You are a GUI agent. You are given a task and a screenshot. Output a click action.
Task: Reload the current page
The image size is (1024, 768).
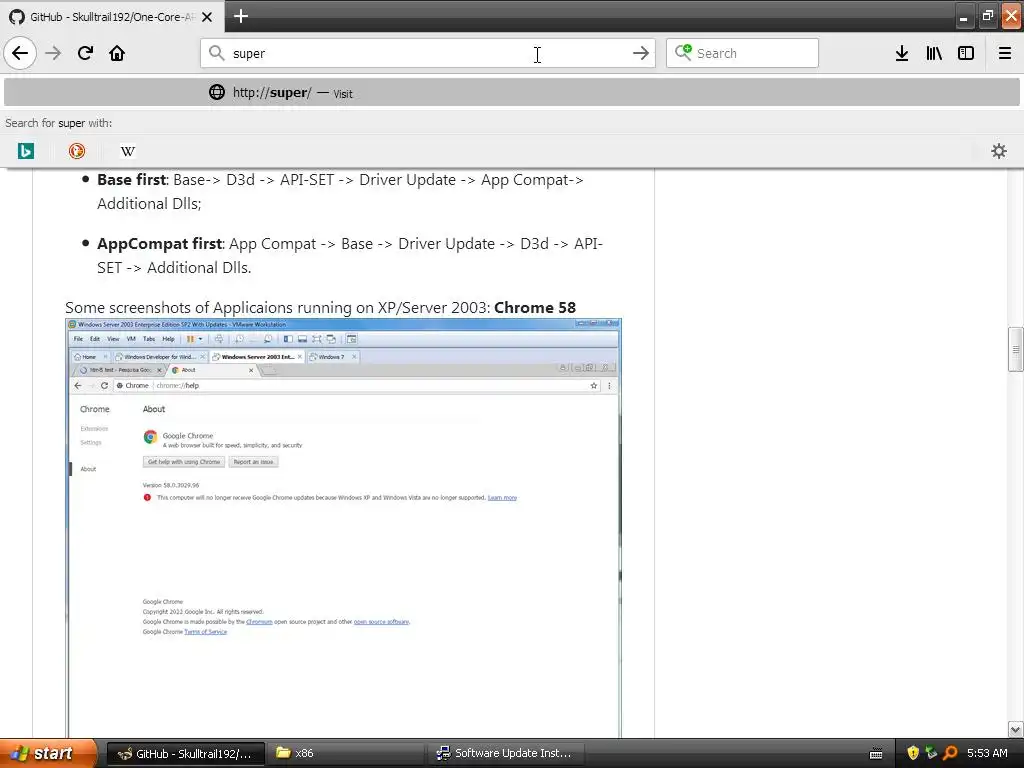pos(85,53)
